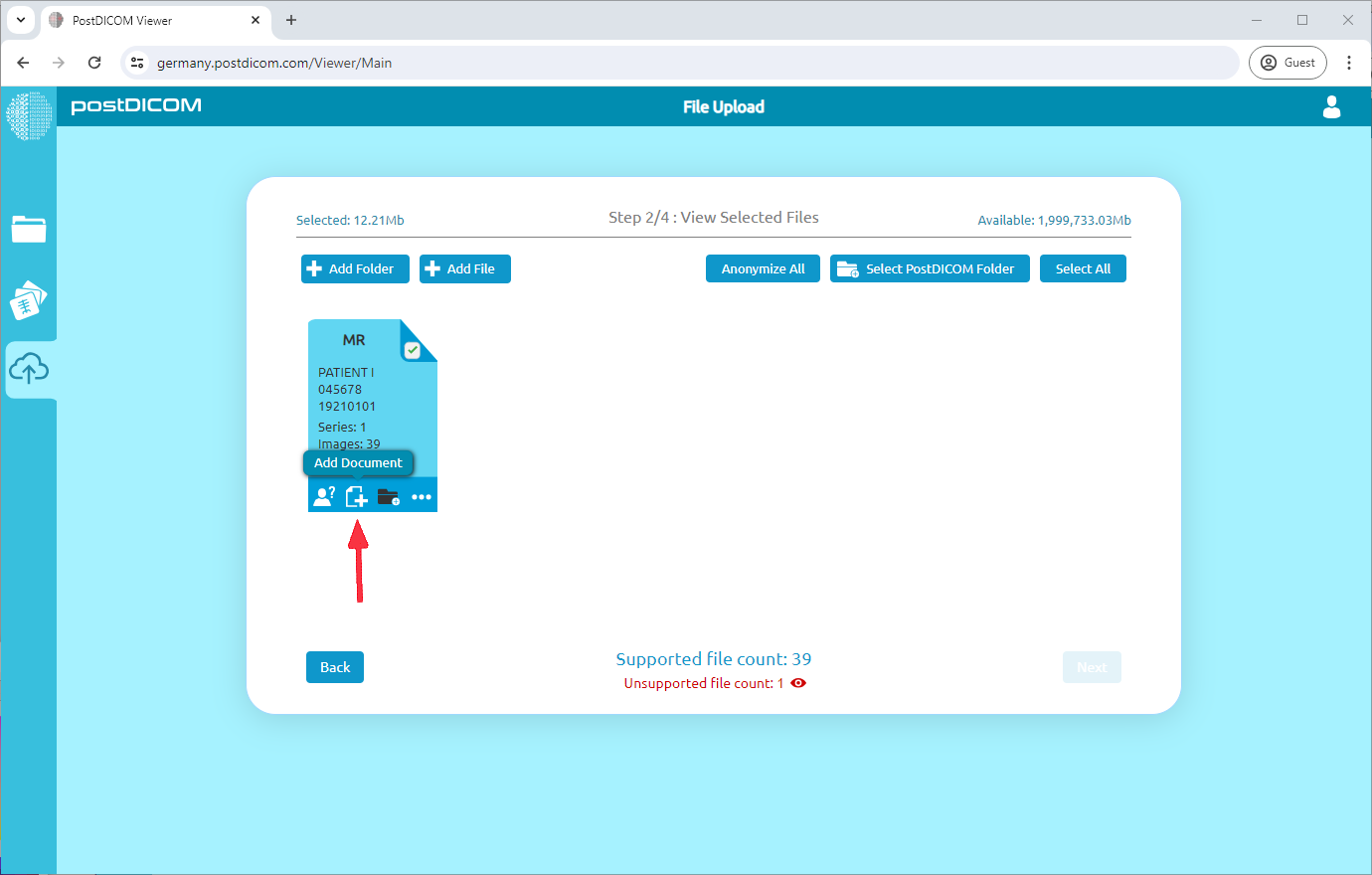The image size is (1372, 875).
Task: Expand the tab search chevron
Action: tap(20, 20)
